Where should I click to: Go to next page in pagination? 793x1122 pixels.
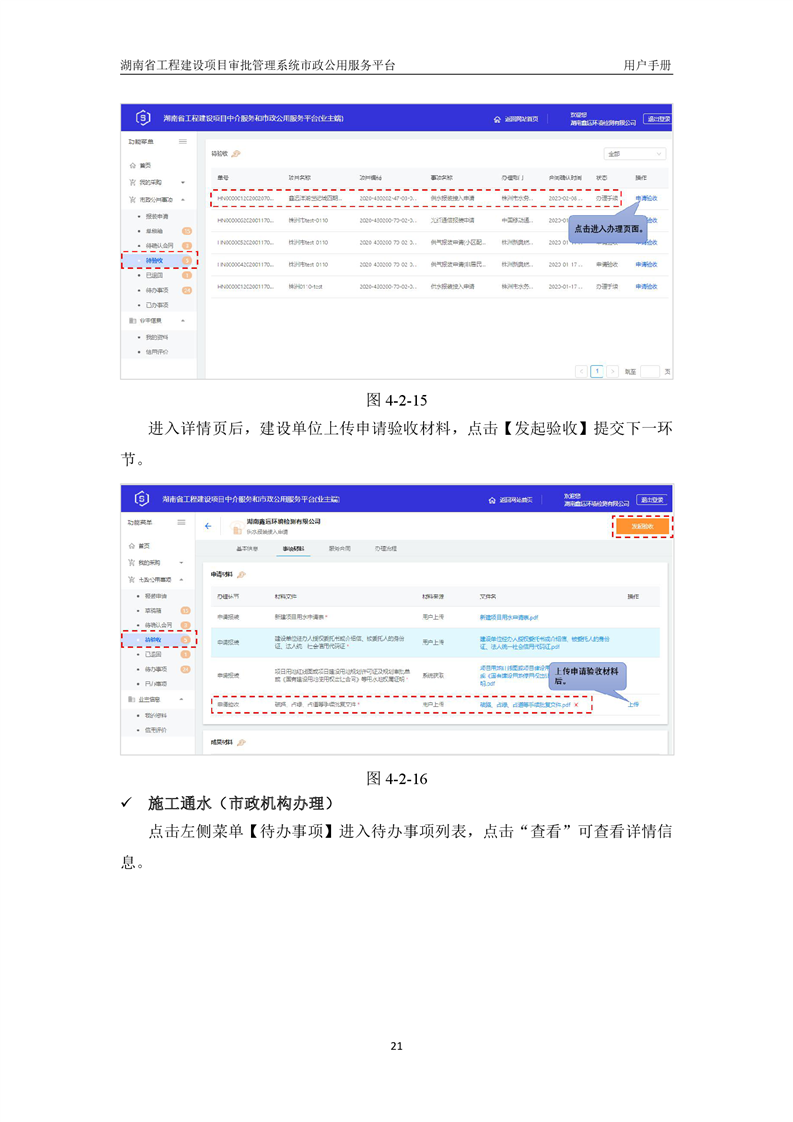tap(613, 371)
